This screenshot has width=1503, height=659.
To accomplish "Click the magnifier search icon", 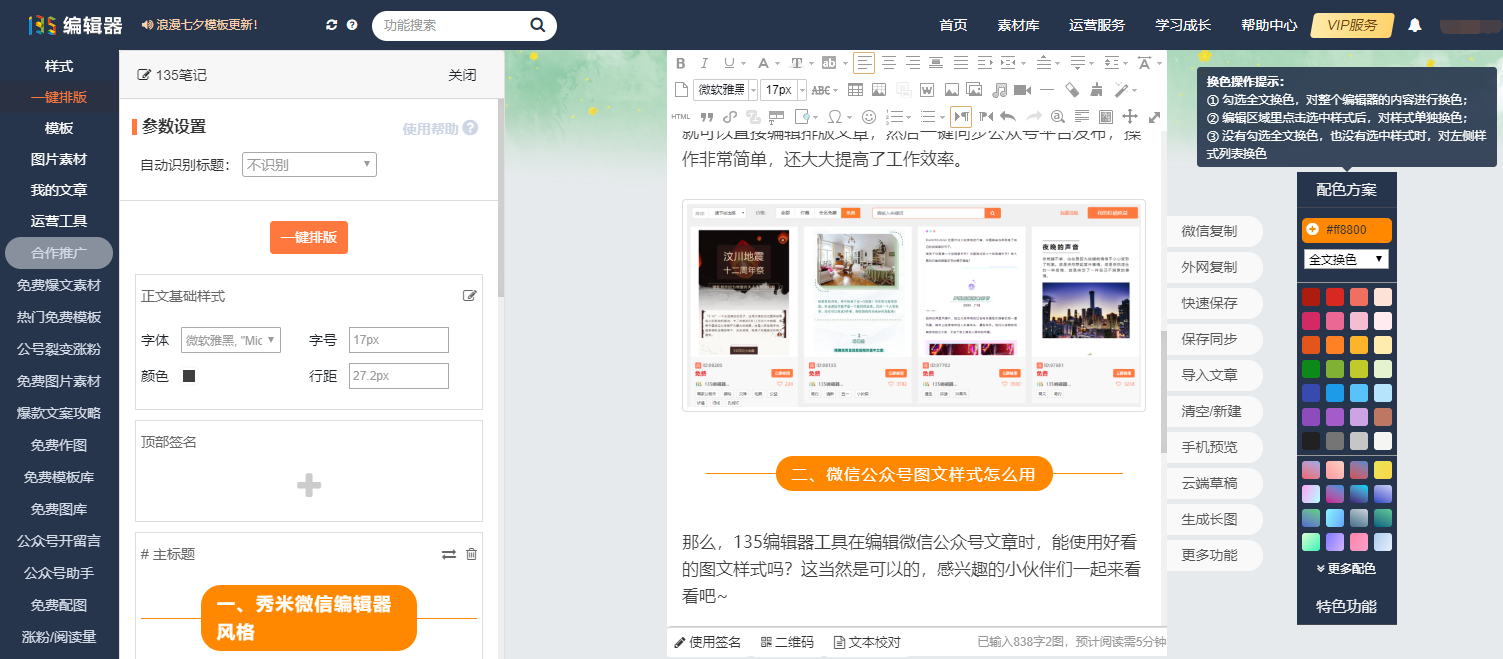I will pyautogui.click(x=538, y=25).
